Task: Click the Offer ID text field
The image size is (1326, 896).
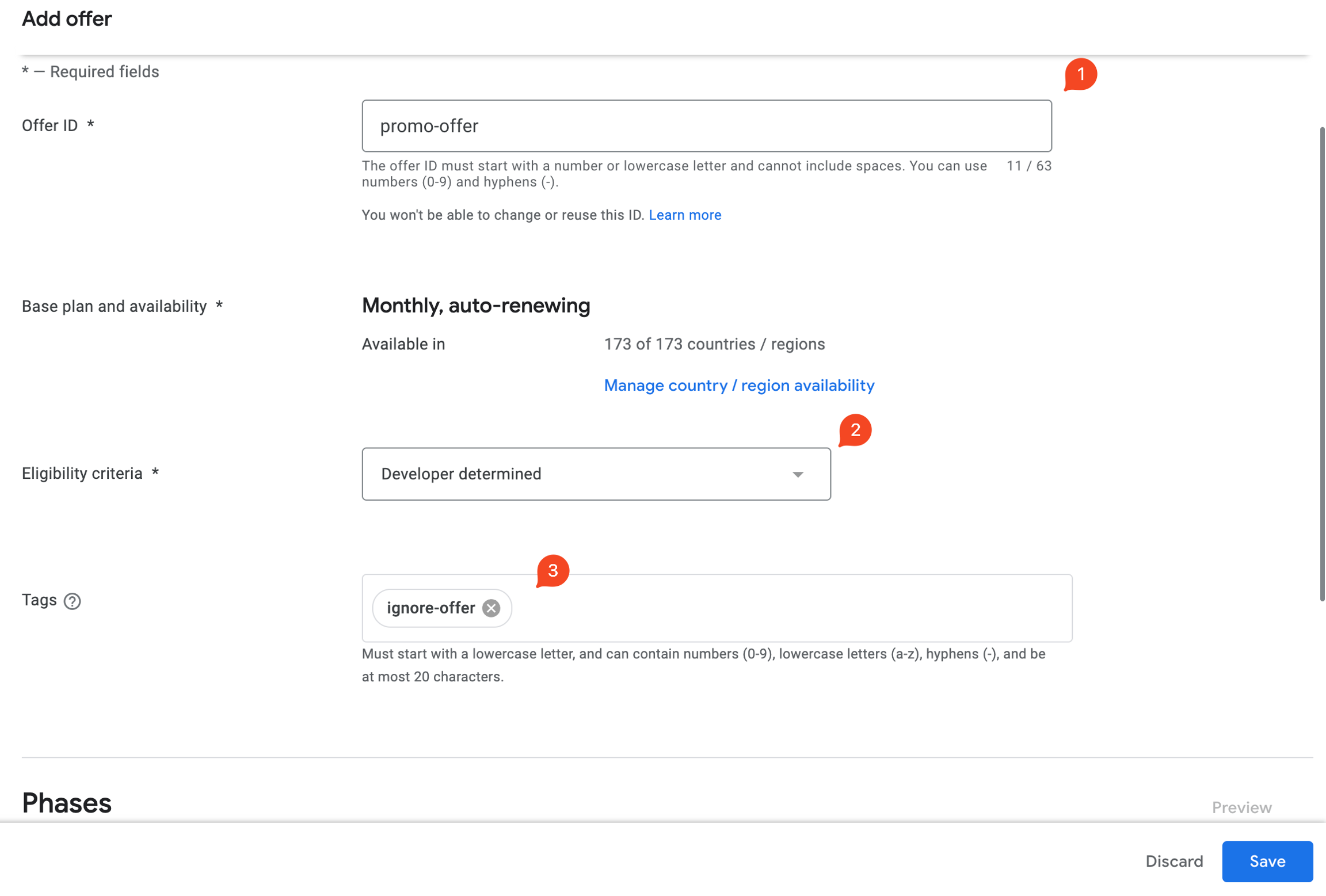Action: point(706,126)
